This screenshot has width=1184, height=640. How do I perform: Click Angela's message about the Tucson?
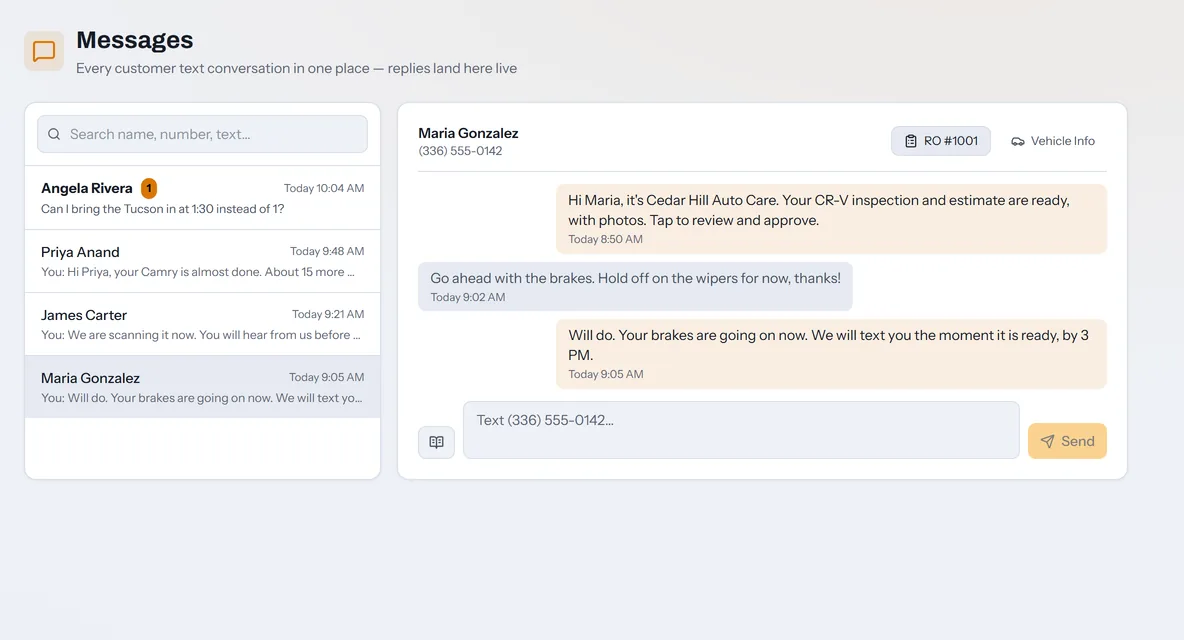(162, 209)
